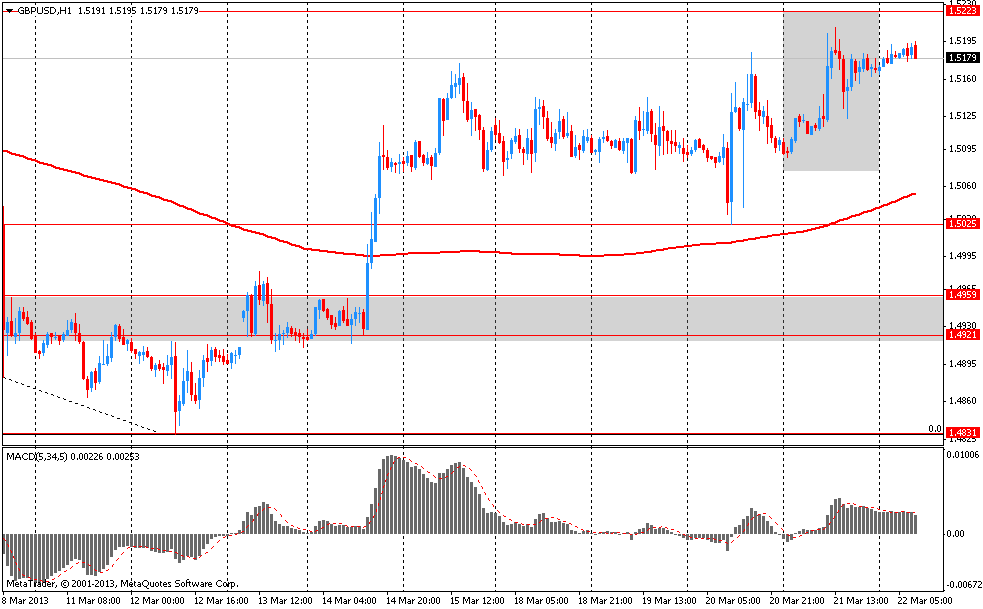
Task: Click the 1.4860 value on price scale
Action: click(x=963, y=400)
